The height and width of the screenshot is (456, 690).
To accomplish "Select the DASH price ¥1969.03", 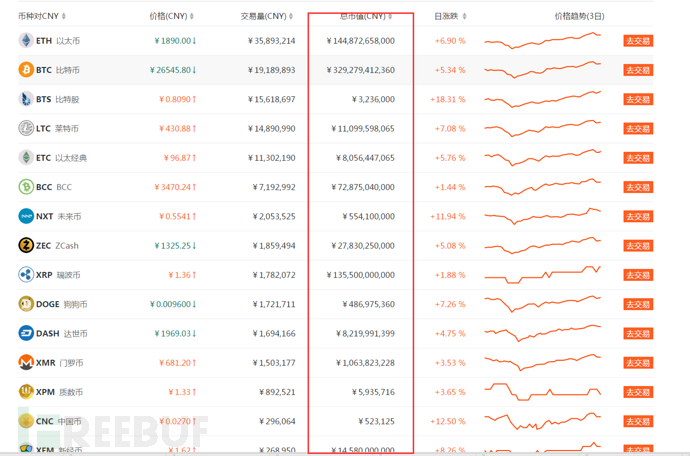I will (x=175, y=334).
